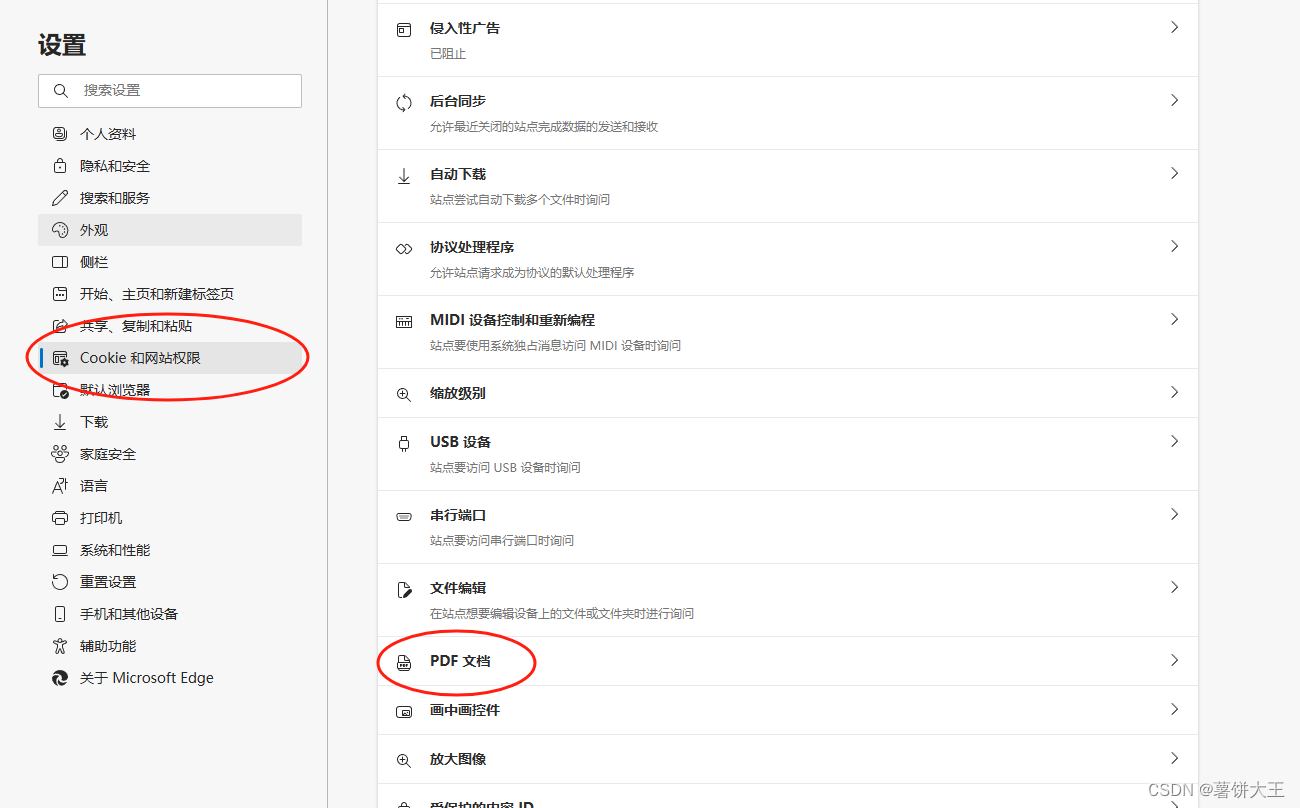Screen dimensions: 1300x808
Task: Click the USB 设备 icon
Action: 403,441
